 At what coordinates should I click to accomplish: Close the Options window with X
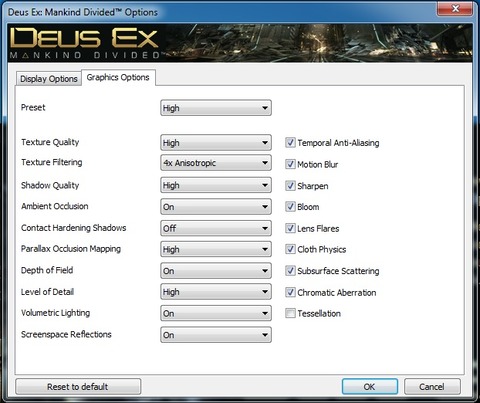(455, 8)
